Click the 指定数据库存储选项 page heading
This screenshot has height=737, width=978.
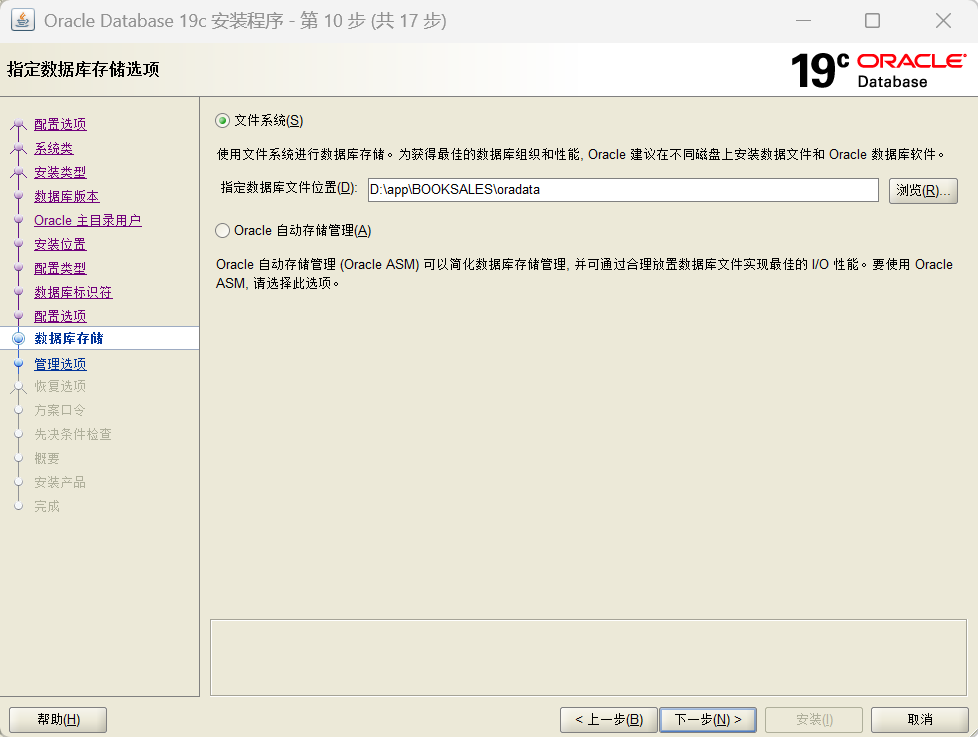tap(83, 69)
